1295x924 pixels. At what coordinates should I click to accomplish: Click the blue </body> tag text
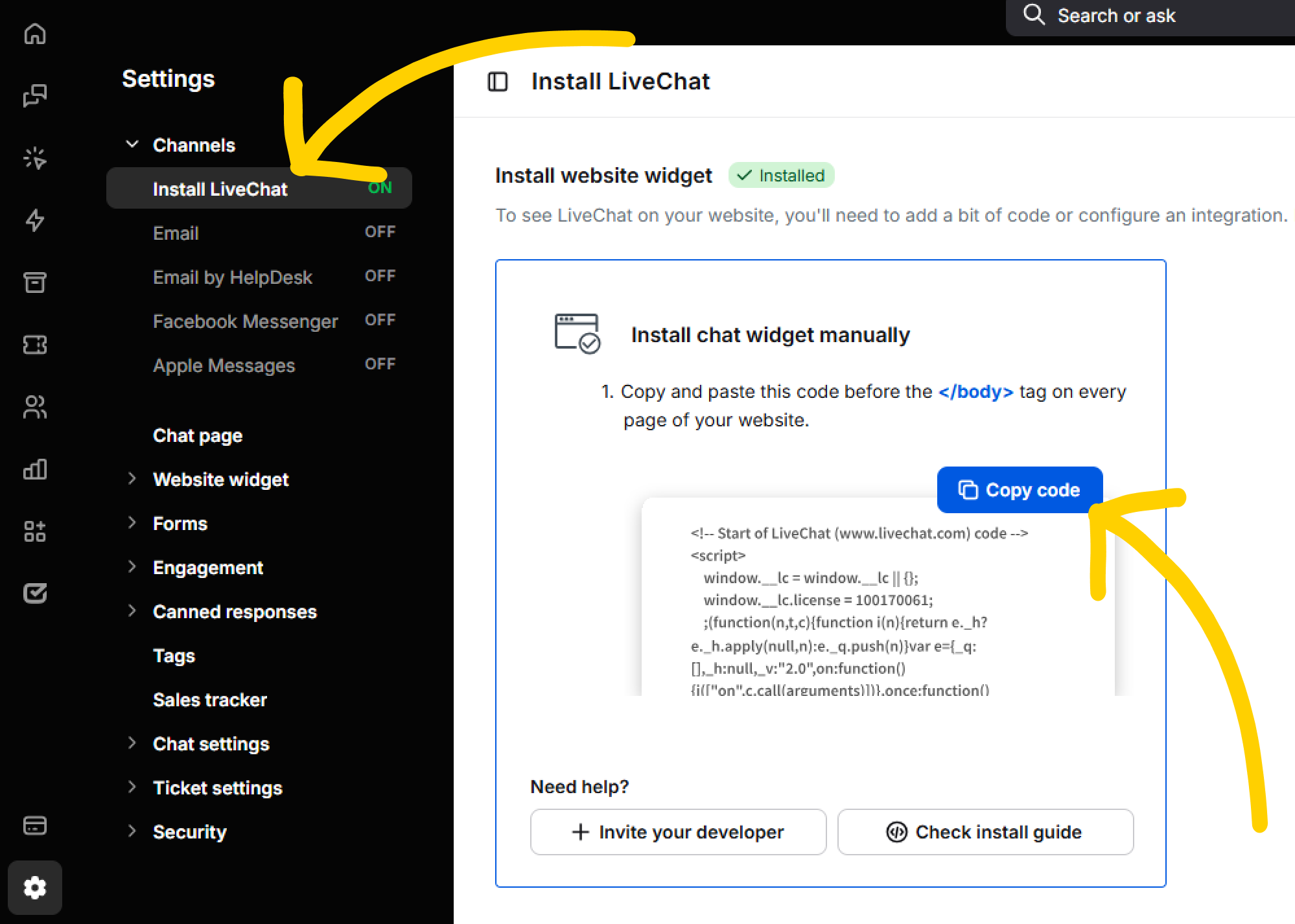point(975,391)
